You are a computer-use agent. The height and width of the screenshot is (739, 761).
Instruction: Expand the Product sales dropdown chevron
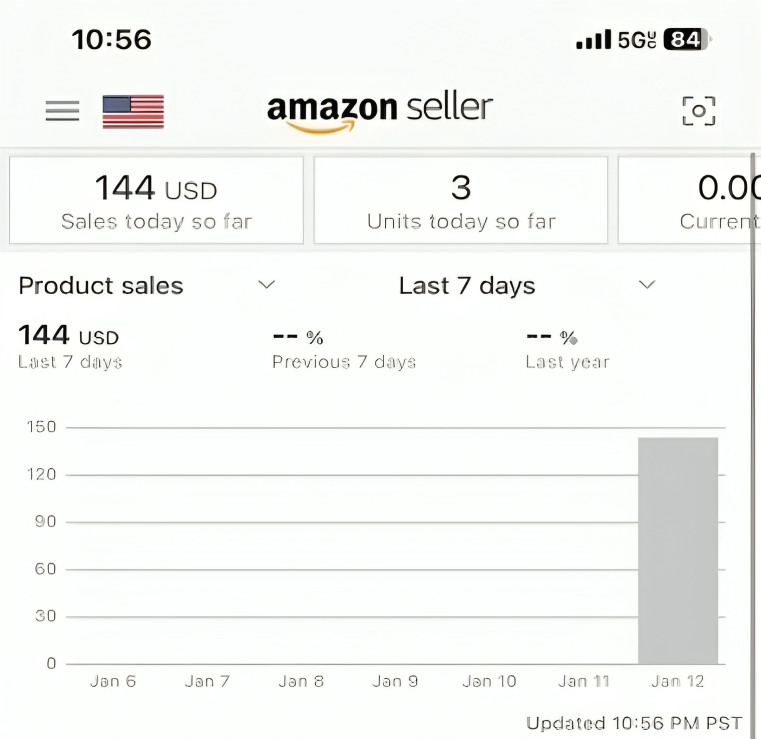[x=266, y=284]
